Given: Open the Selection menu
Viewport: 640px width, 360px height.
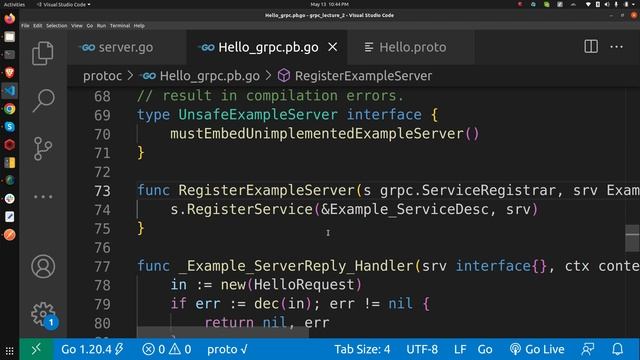Looking at the screenshot, I should coord(56,26).
